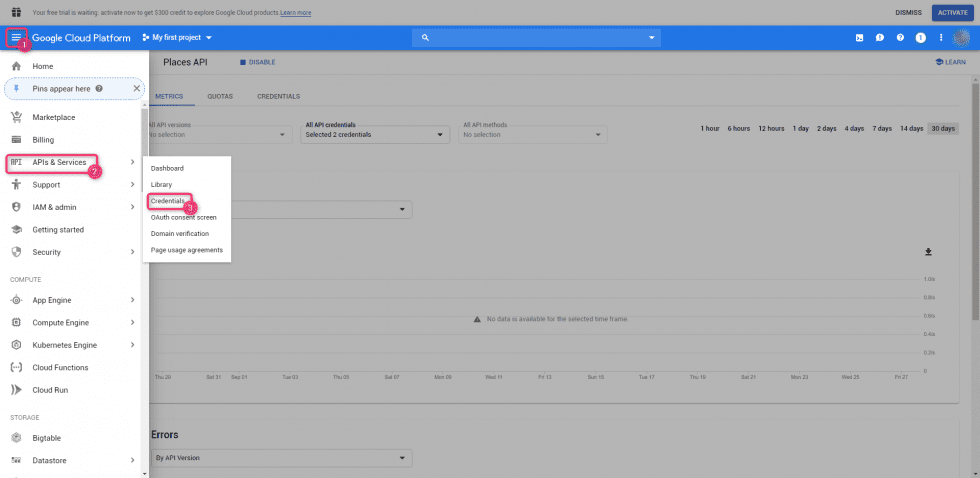Open the user account avatar

[961, 37]
